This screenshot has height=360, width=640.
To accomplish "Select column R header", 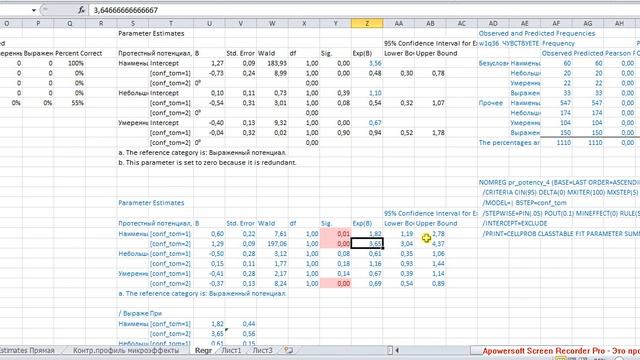I will (x=101, y=24).
